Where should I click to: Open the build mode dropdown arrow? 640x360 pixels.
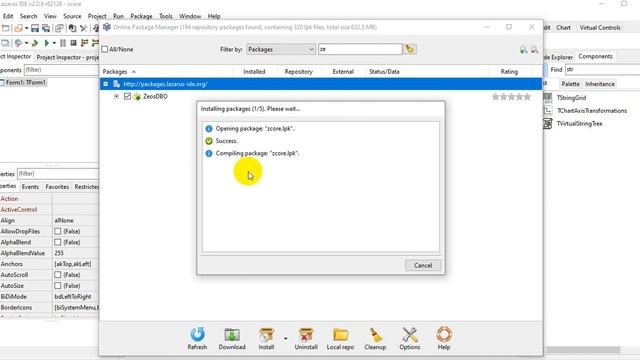27,43
